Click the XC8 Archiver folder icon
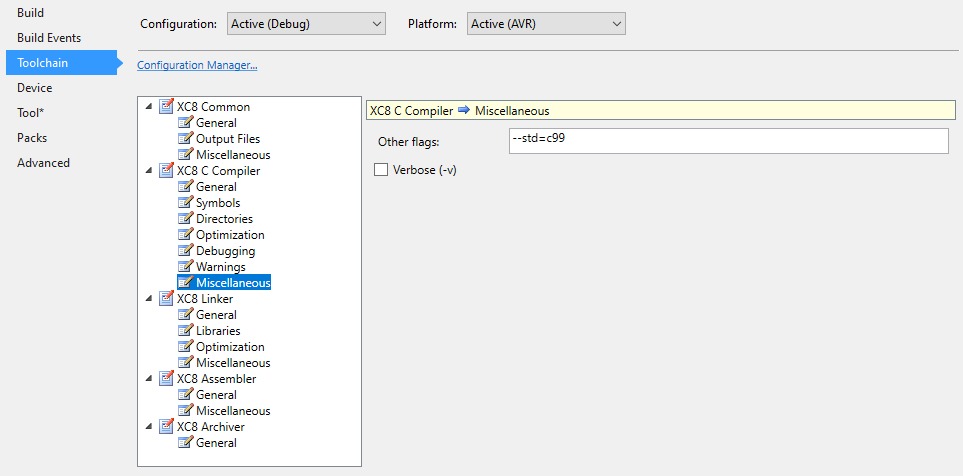The image size is (963, 476). point(166,427)
